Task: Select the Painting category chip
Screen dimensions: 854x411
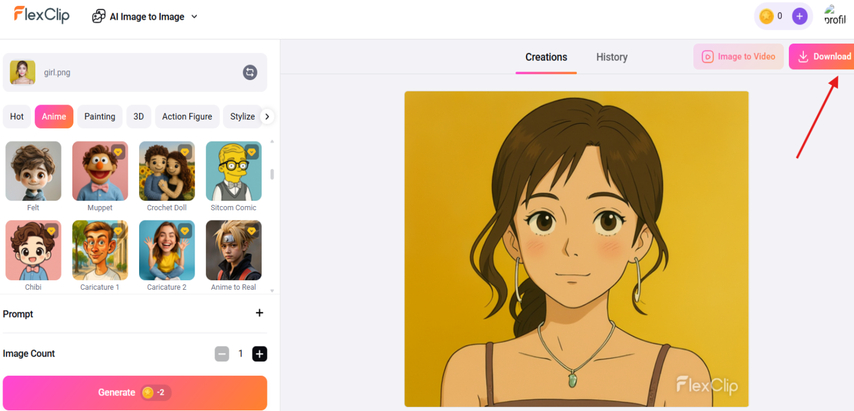Action: (x=99, y=117)
